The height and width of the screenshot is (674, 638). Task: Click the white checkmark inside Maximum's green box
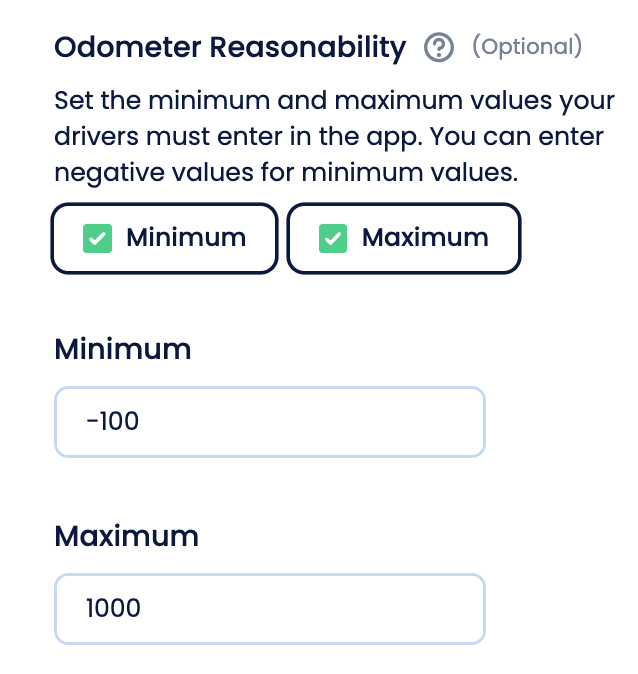(x=333, y=238)
